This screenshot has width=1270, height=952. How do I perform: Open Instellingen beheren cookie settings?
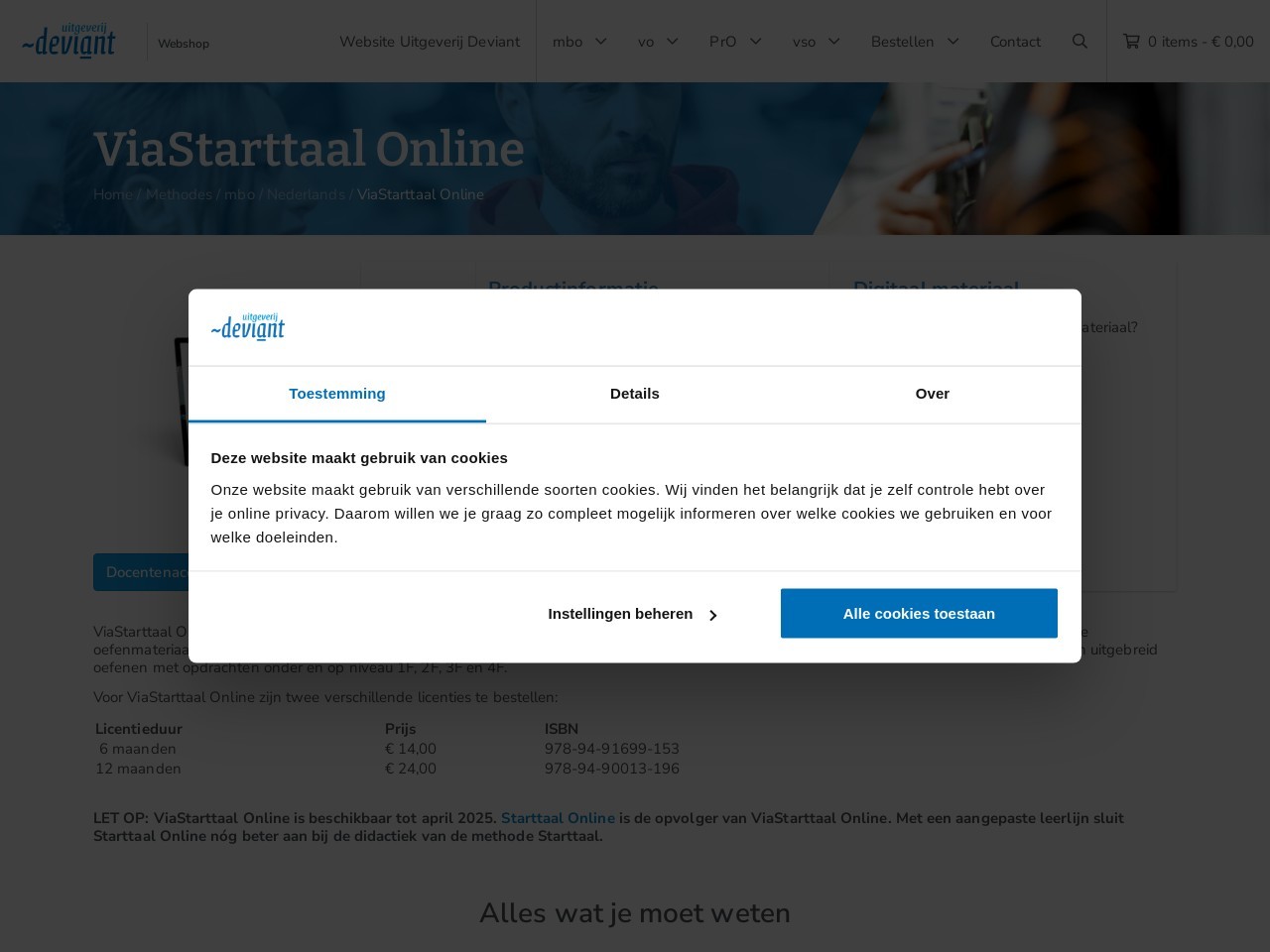pos(632,614)
